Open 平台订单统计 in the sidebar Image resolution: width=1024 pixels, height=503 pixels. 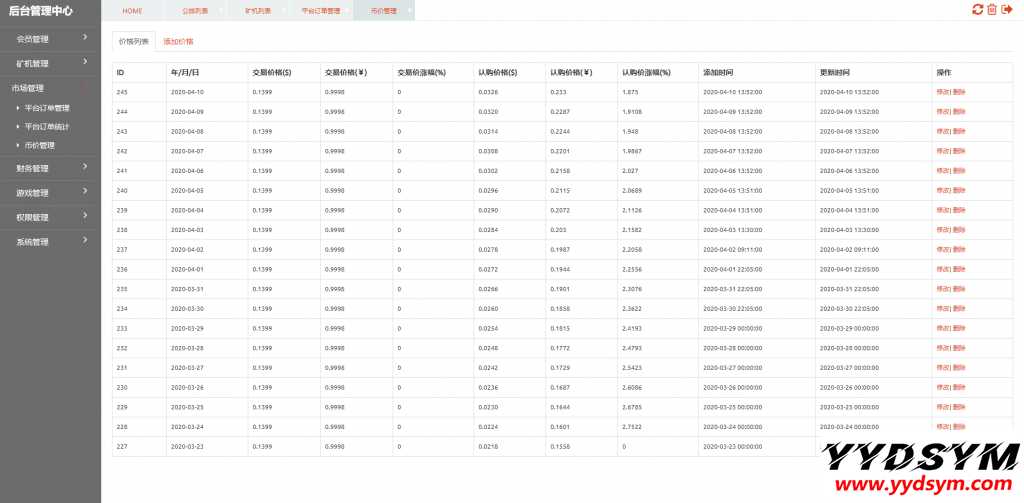point(47,126)
